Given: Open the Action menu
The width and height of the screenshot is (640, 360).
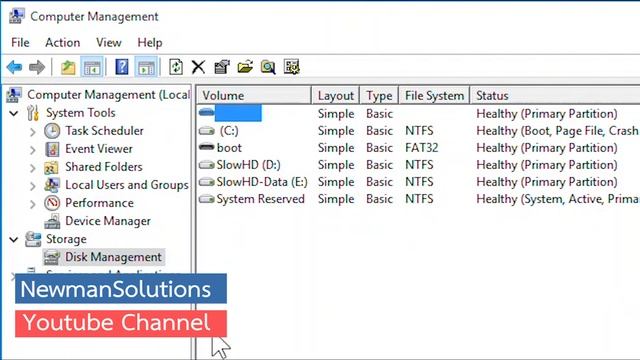Looking at the screenshot, I should pyautogui.click(x=62, y=42).
